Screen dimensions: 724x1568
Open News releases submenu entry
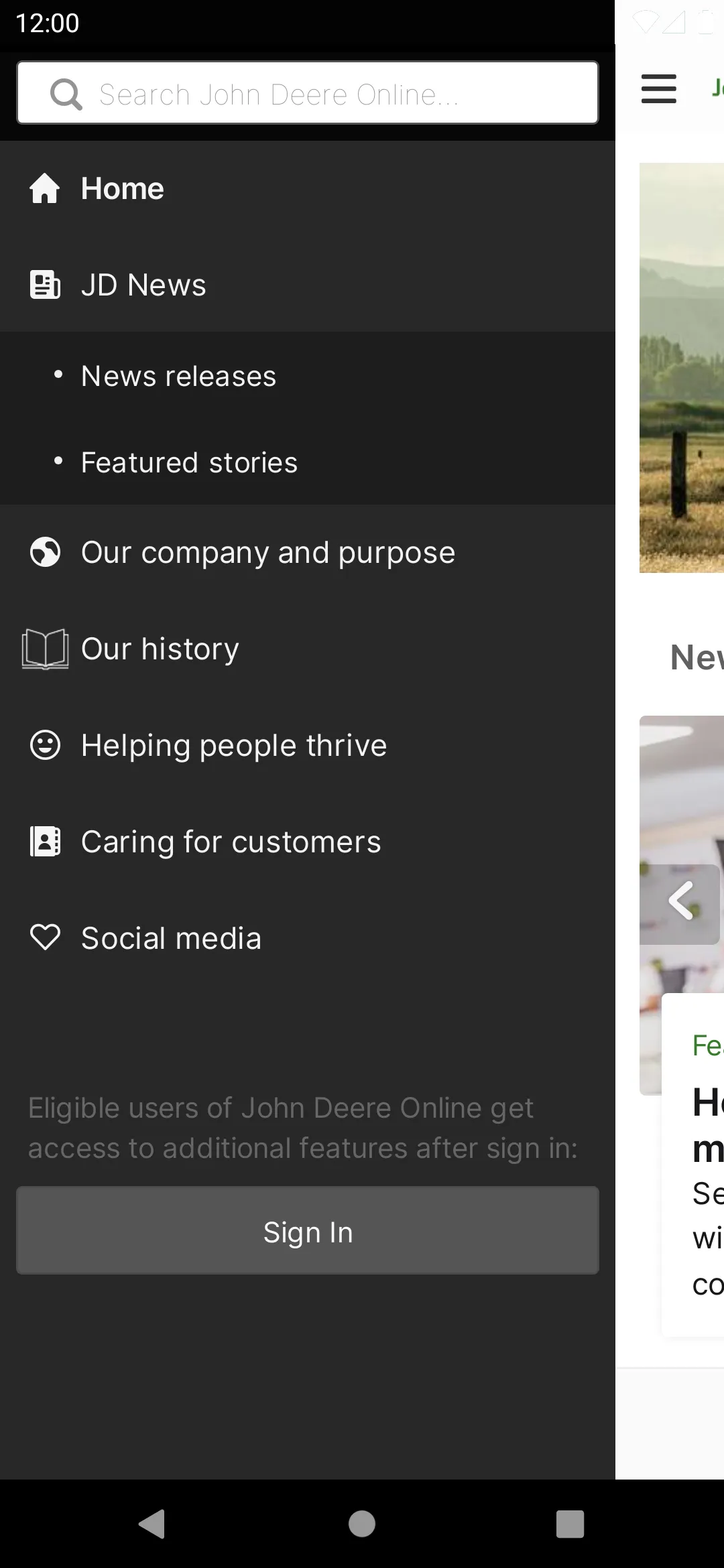click(x=308, y=376)
